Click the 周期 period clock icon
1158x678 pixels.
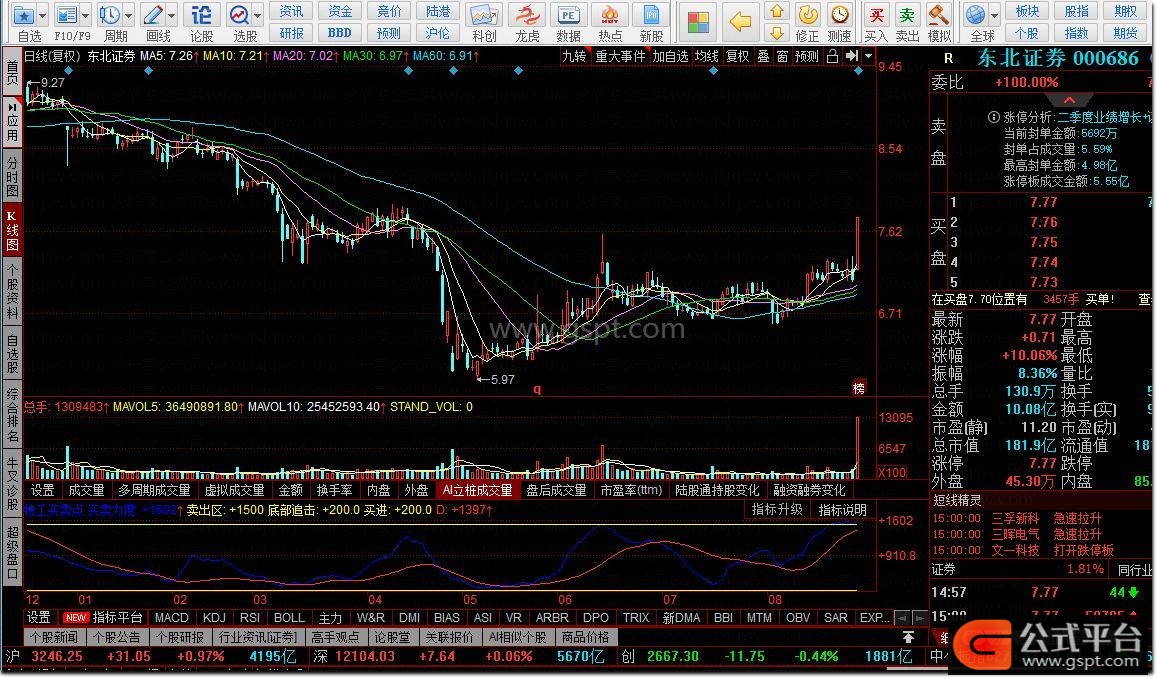pos(109,15)
